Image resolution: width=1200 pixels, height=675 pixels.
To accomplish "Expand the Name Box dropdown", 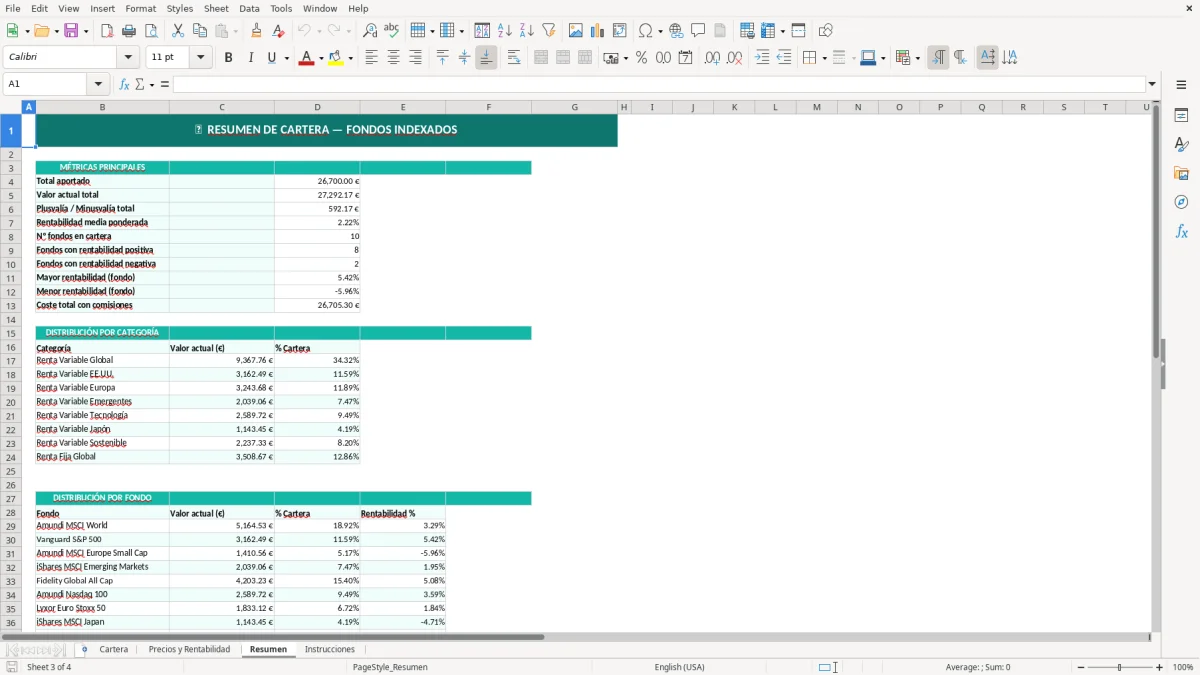I will pos(98,84).
